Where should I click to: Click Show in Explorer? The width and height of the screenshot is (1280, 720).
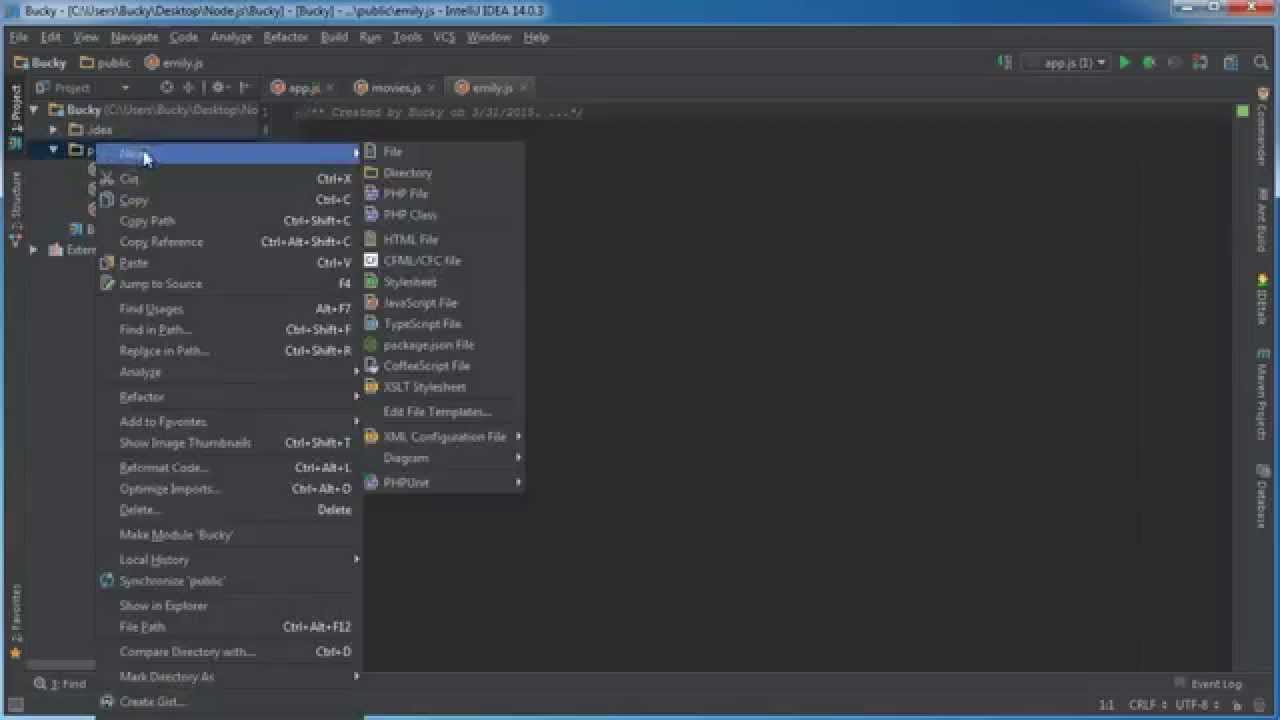pyautogui.click(x=228, y=606)
